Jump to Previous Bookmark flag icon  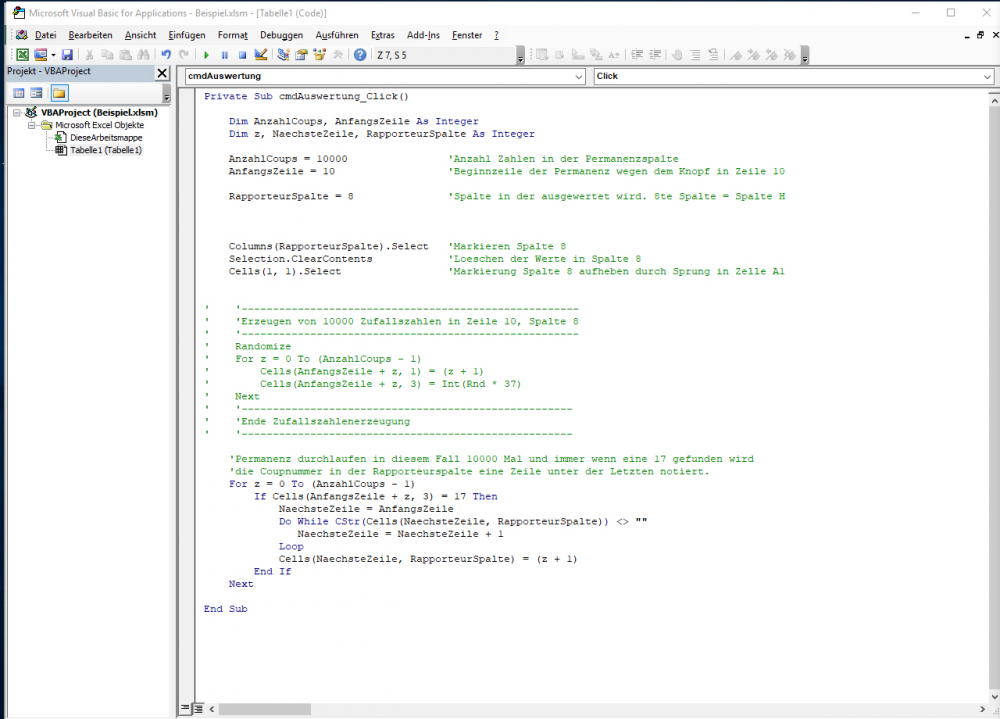click(x=772, y=55)
